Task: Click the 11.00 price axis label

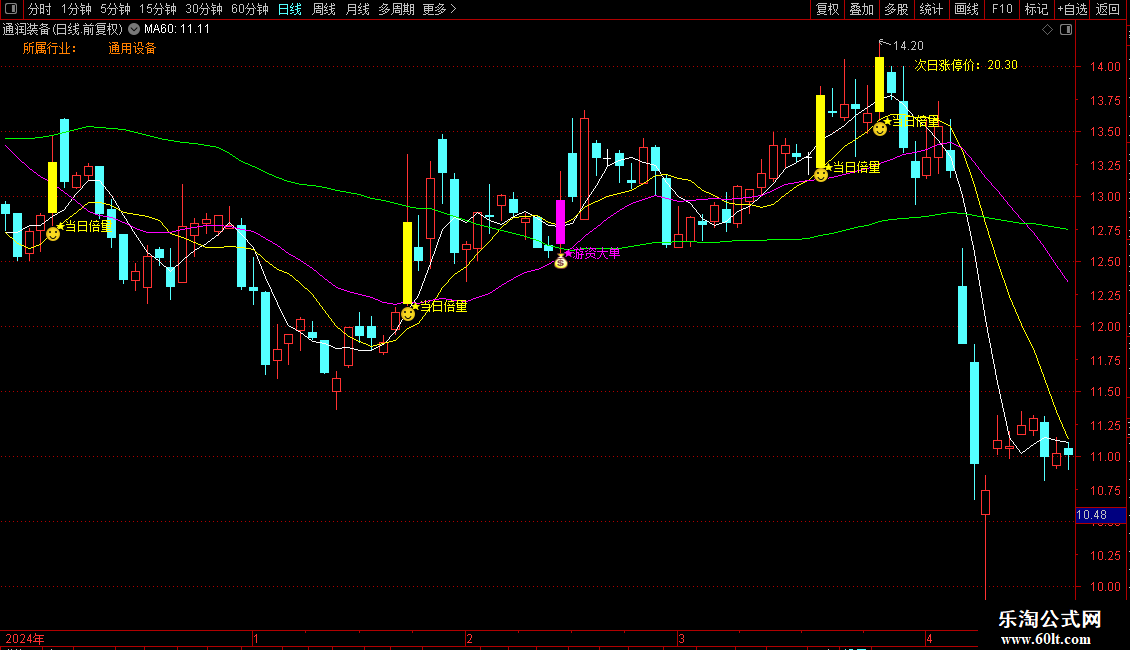Action: click(1105, 457)
